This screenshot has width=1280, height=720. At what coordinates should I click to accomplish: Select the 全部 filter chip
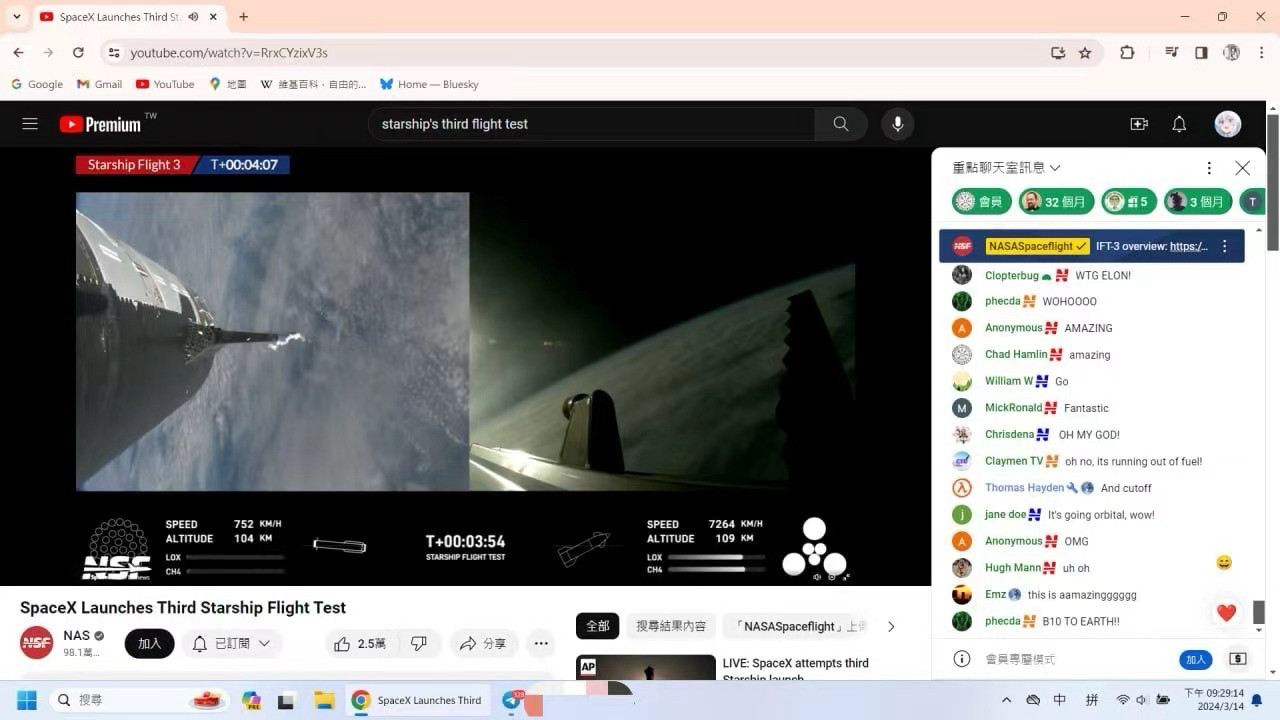click(x=598, y=626)
